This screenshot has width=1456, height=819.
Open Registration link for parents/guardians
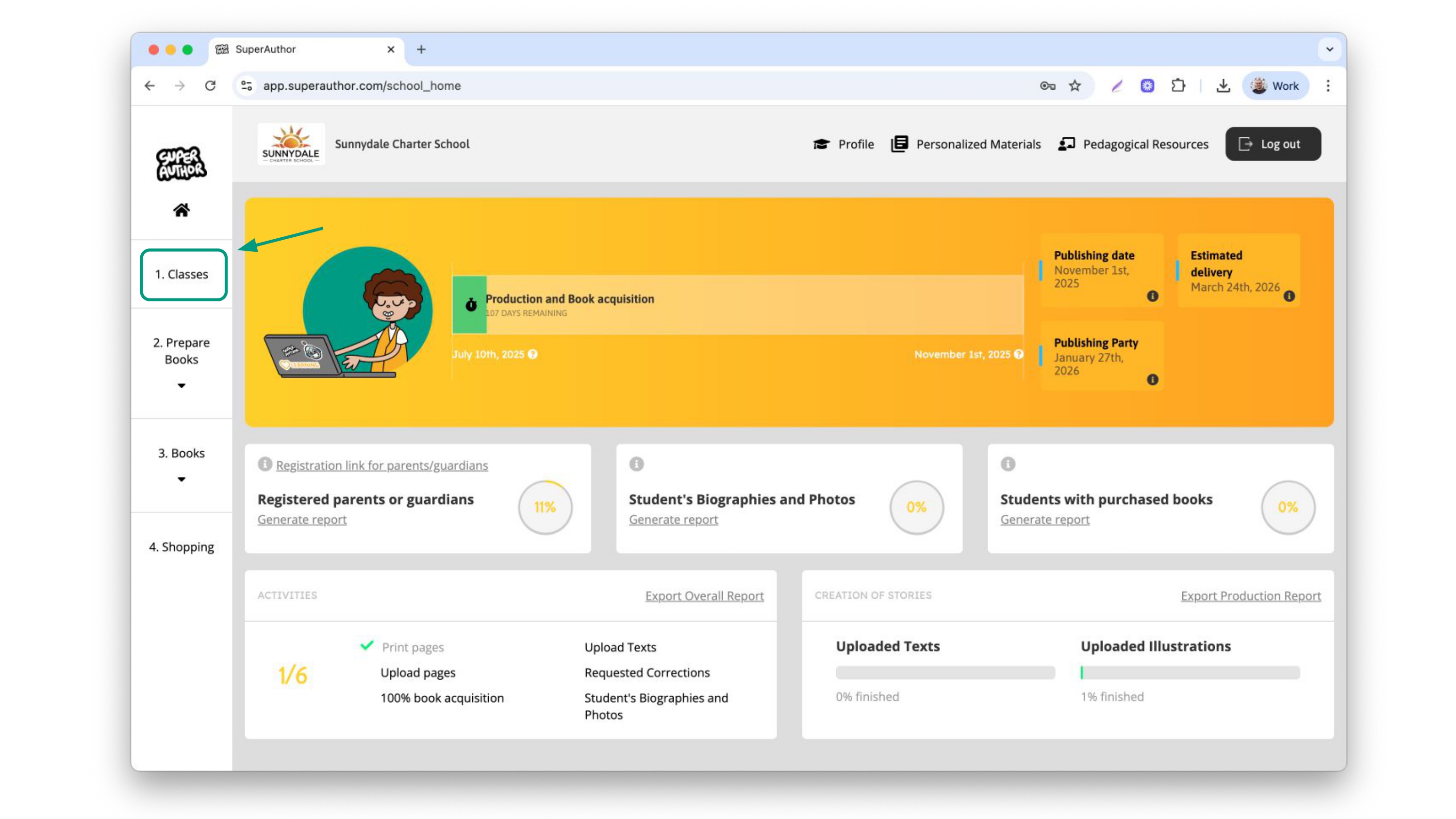click(x=382, y=465)
